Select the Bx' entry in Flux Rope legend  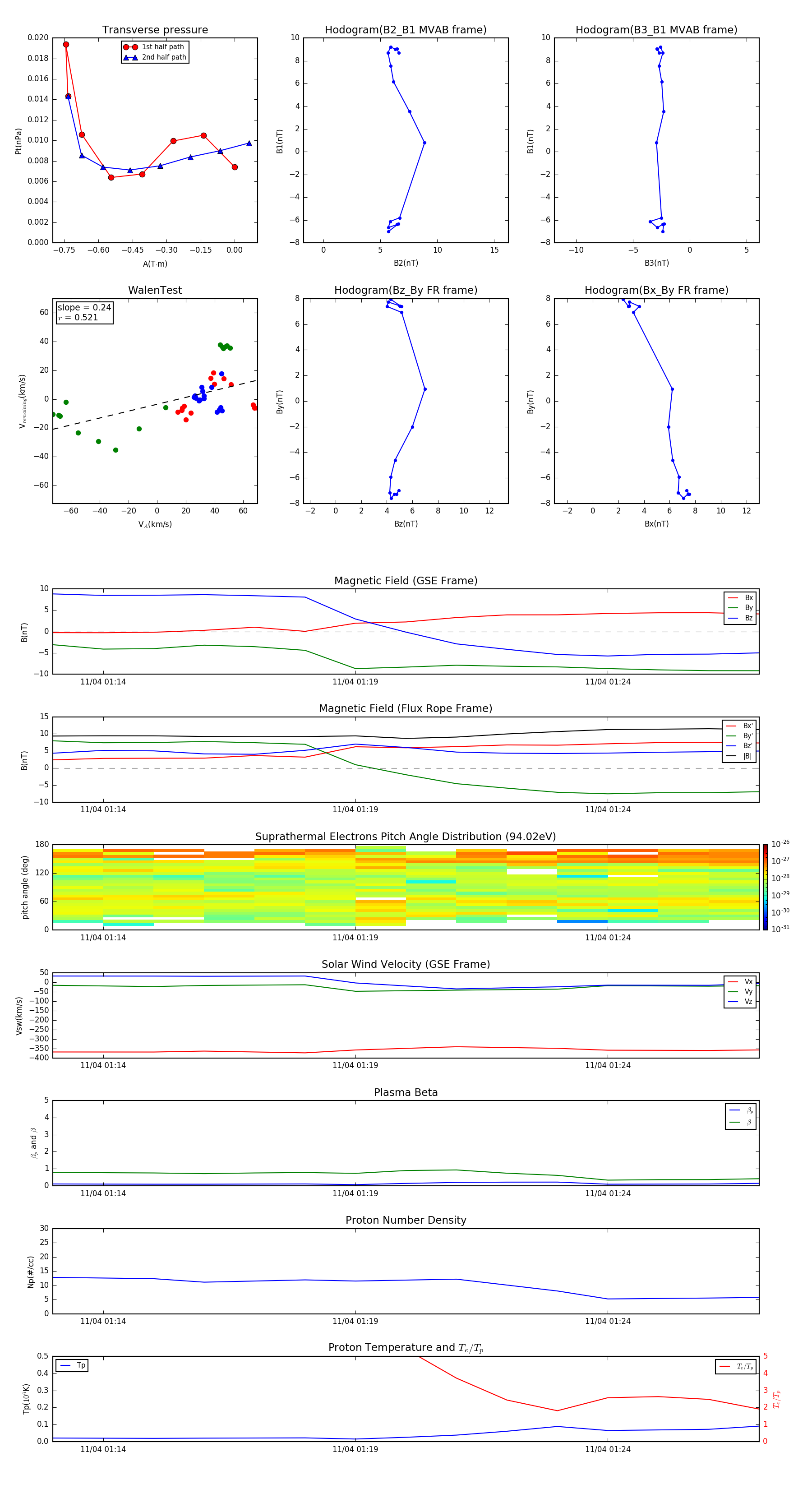740,726
